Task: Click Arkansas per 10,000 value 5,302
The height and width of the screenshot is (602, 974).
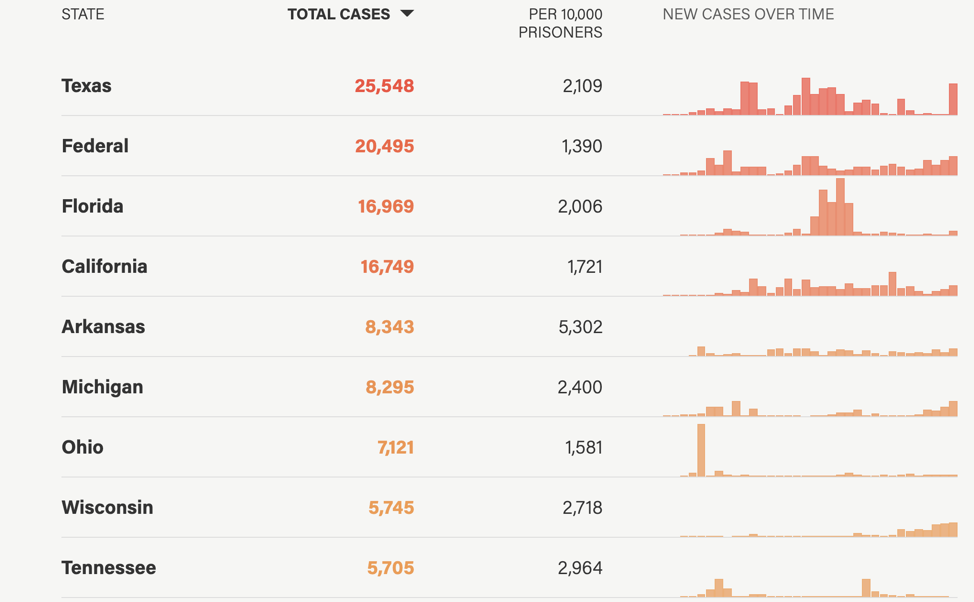Action: point(580,327)
